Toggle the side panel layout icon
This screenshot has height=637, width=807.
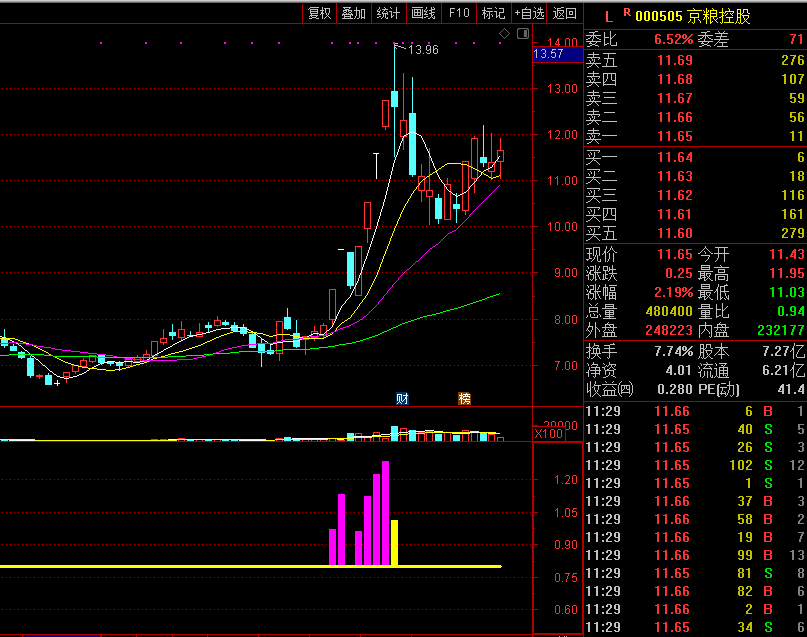tap(523, 34)
